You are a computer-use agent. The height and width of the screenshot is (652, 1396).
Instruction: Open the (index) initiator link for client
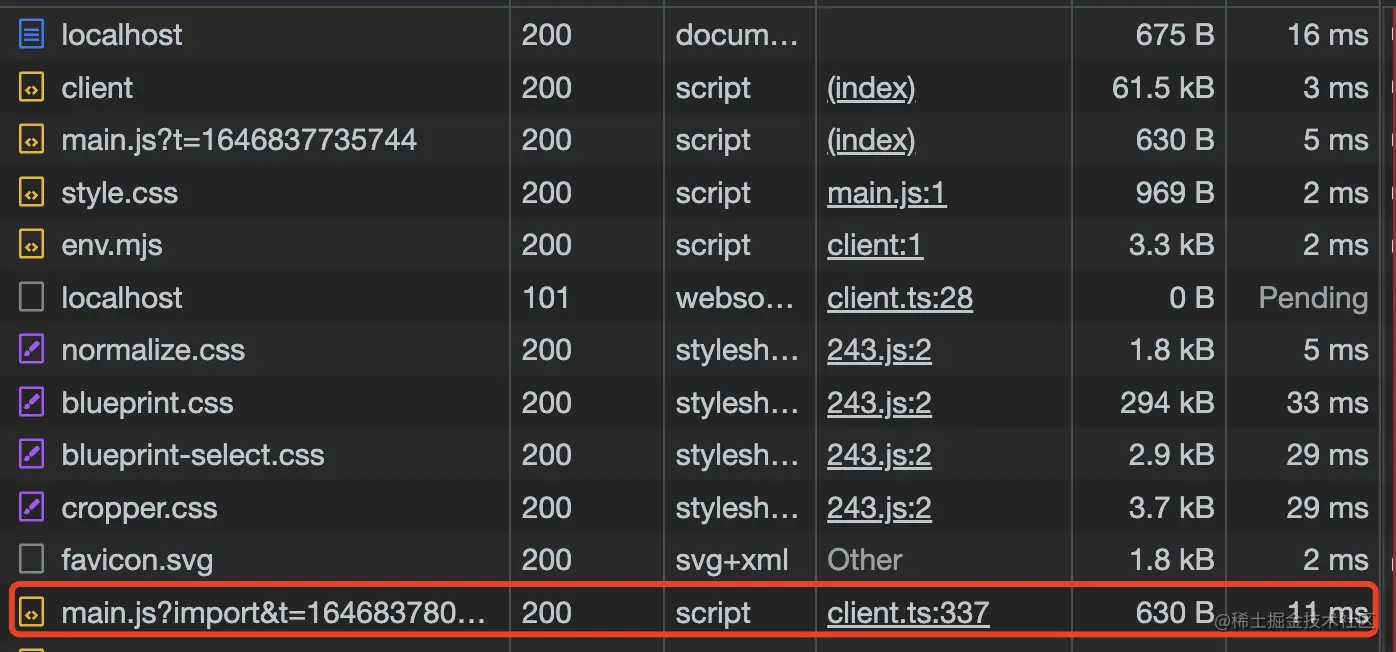click(x=871, y=88)
